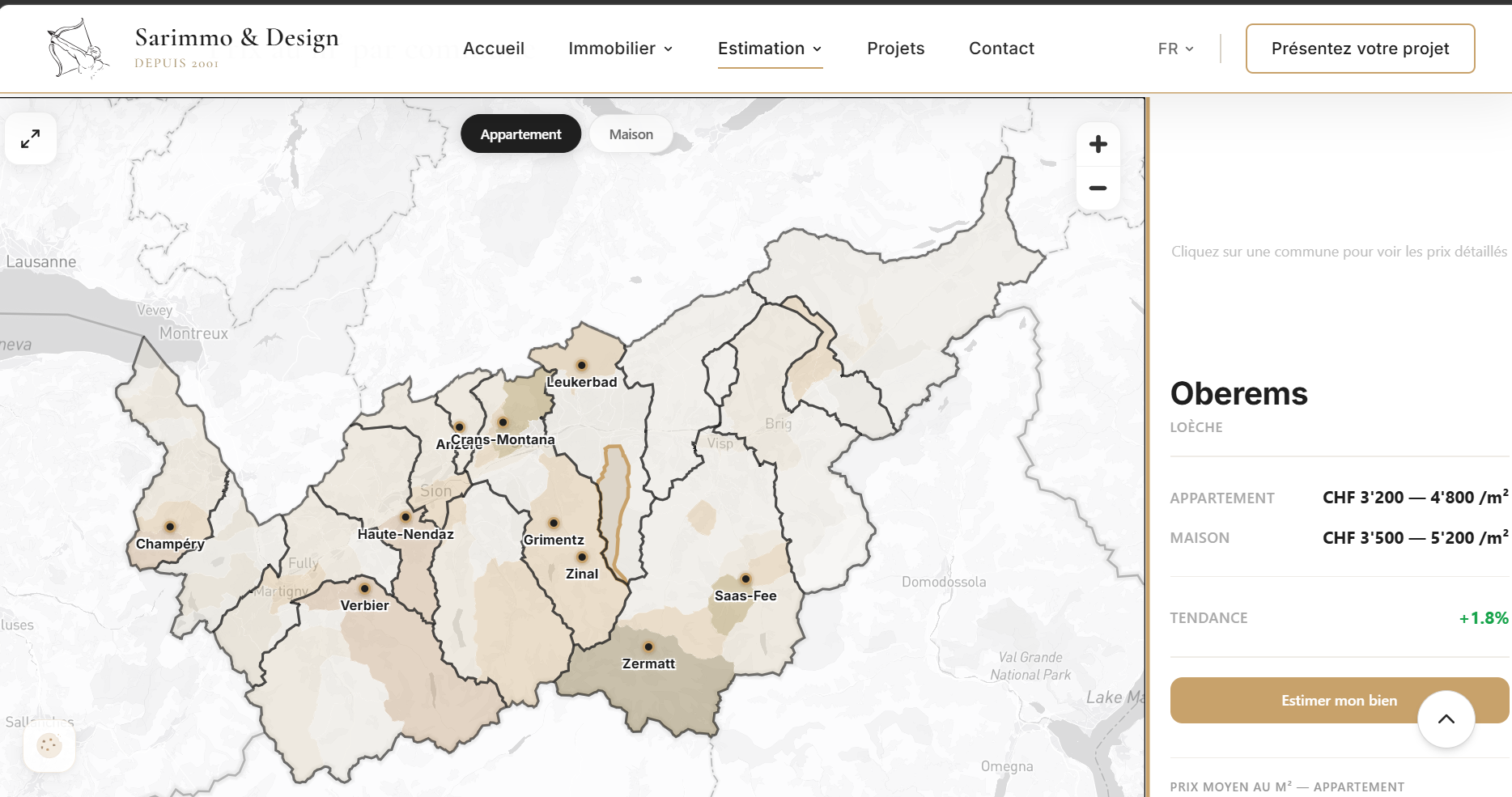Go to the Accueil page

493,49
